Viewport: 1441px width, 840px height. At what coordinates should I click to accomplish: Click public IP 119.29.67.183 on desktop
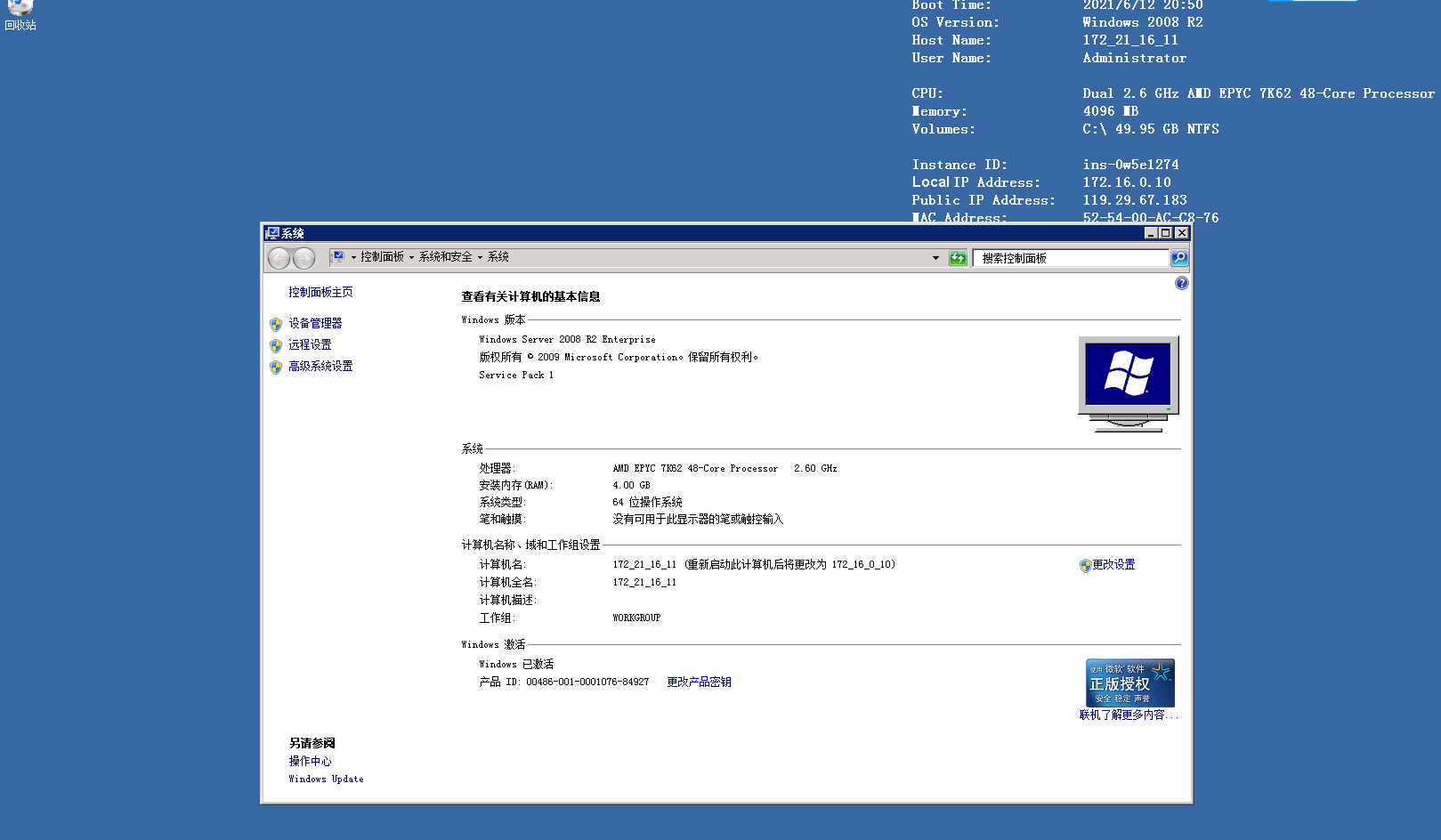click(x=1135, y=200)
